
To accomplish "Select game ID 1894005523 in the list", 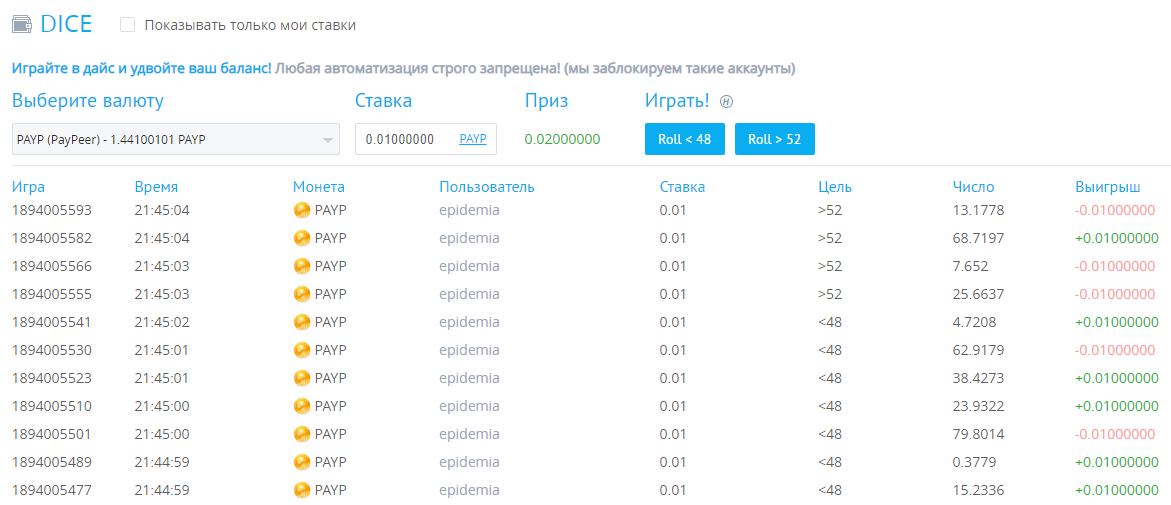I will point(52,378).
